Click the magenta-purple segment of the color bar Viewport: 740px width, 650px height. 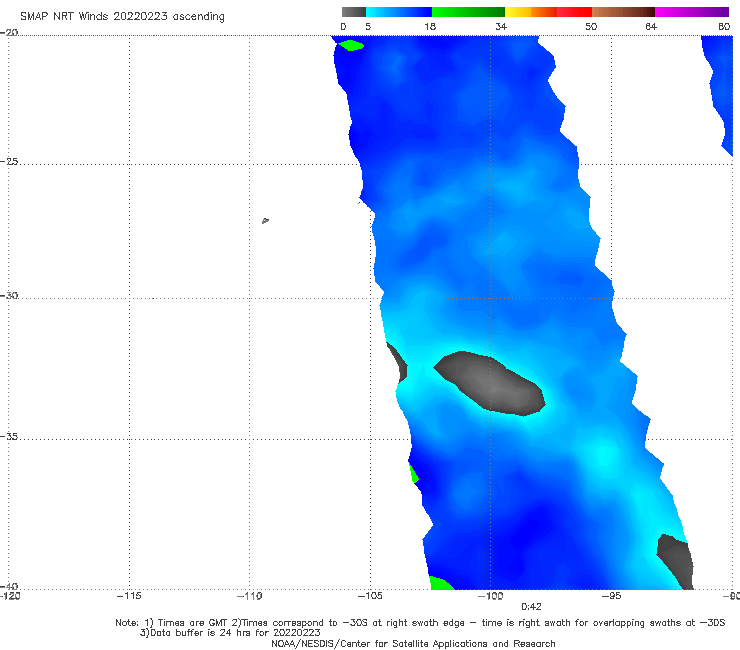pyautogui.click(x=692, y=12)
